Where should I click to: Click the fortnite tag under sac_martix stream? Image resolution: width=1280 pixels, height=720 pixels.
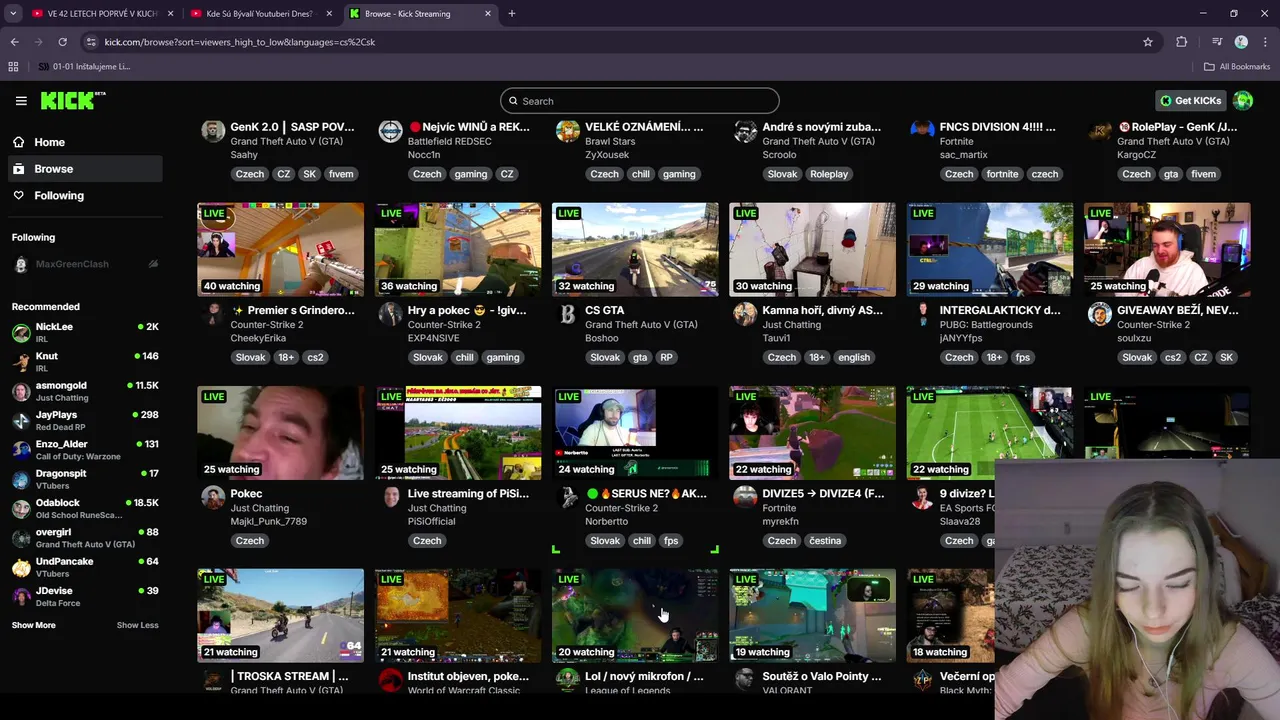point(1002,174)
